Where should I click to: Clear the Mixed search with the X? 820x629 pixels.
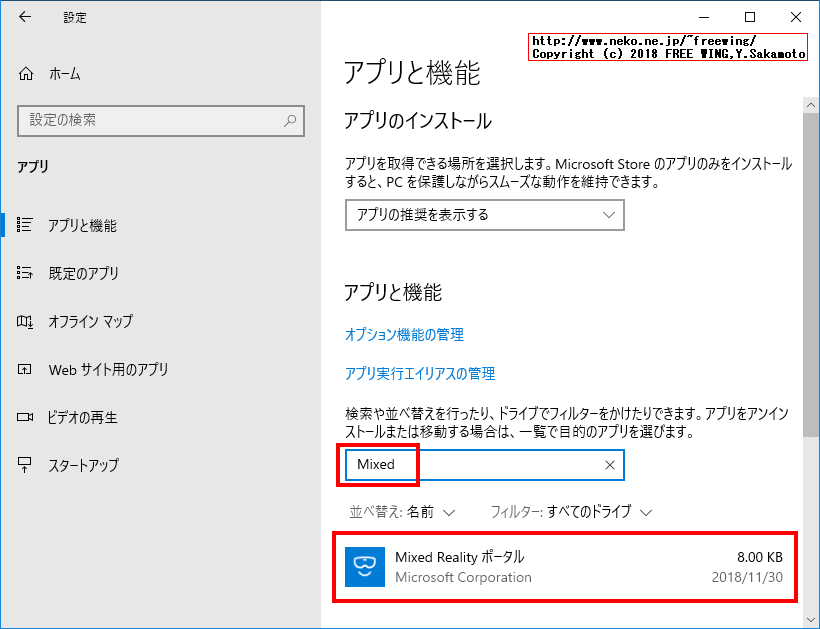coord(609,465)
